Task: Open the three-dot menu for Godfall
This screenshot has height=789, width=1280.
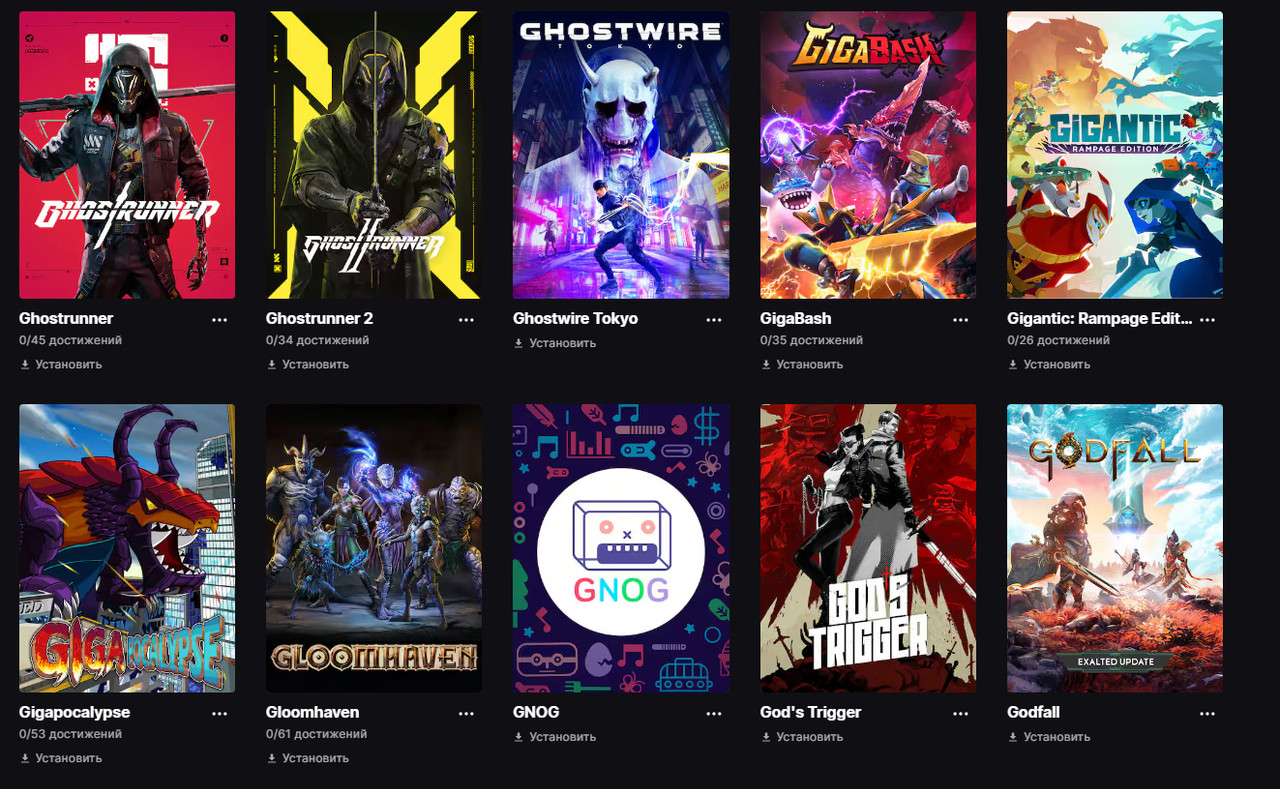Action: click(1208, 714)
